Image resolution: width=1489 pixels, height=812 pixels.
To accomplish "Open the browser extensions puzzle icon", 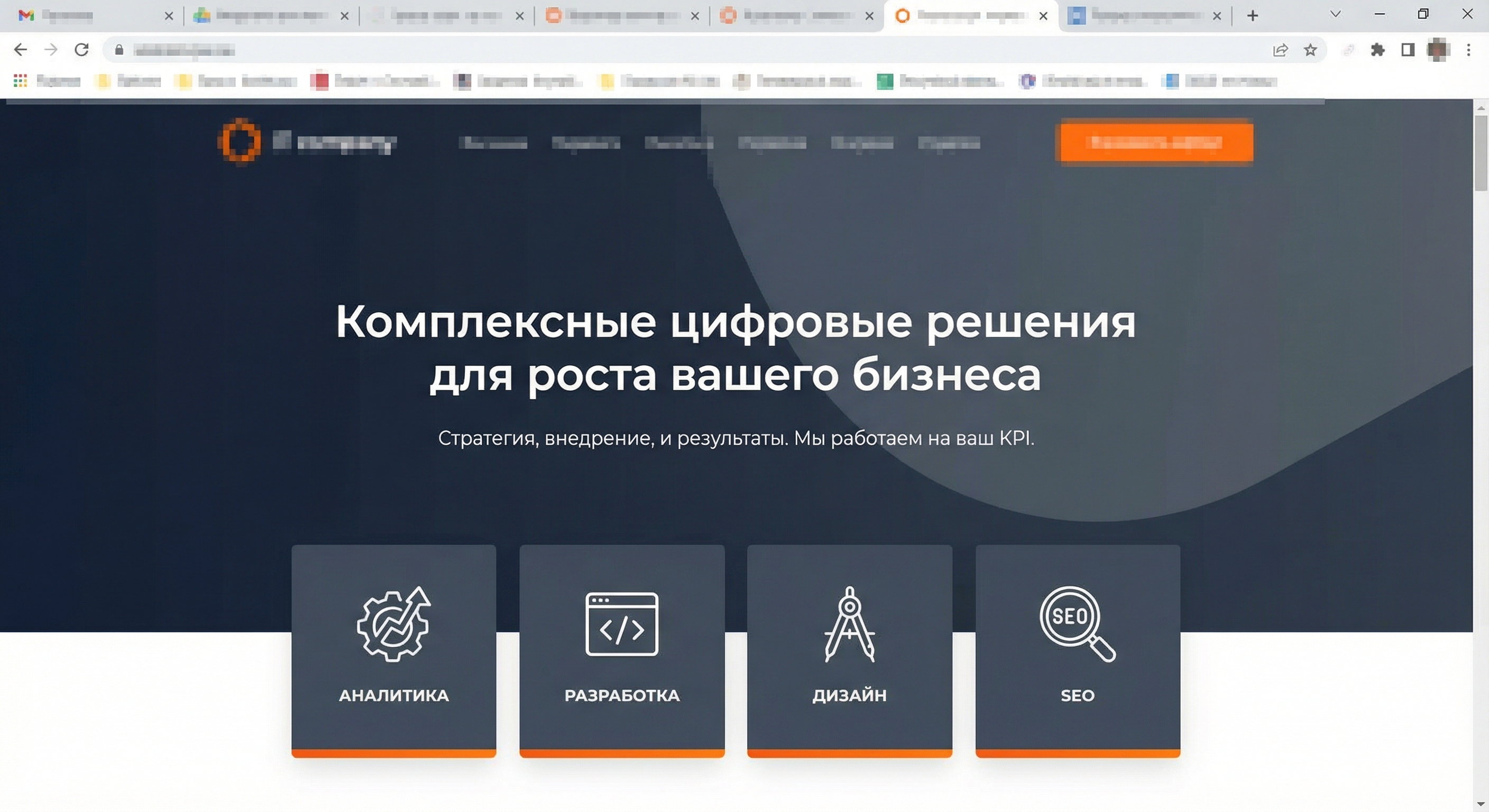I will click(1377, 50).
